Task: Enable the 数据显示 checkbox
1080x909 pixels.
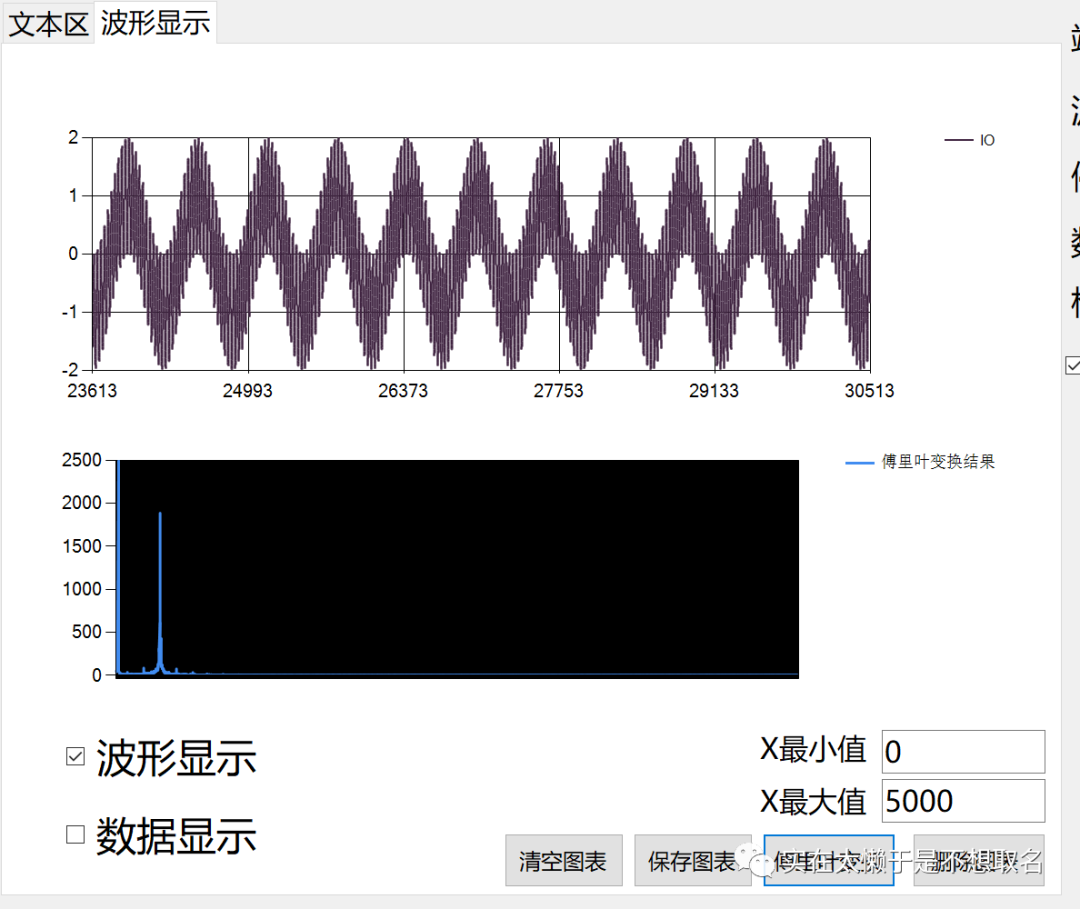Action: [75, 835]
